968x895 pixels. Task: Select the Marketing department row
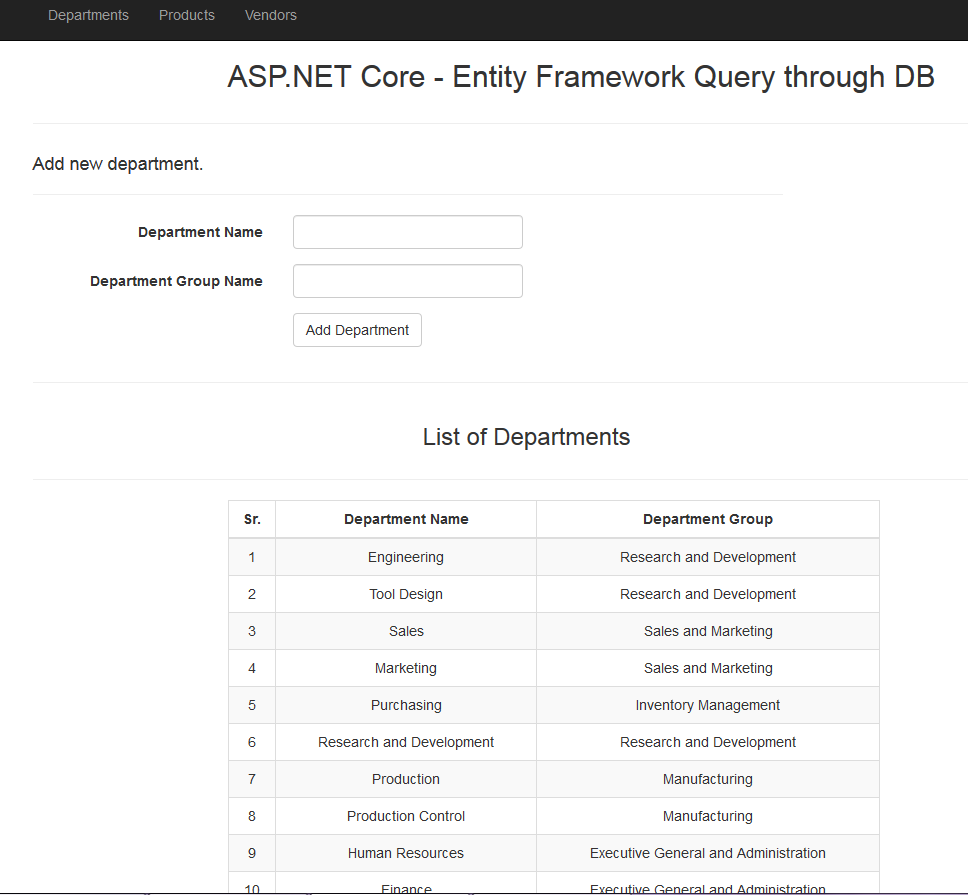[x=405, y=668]
